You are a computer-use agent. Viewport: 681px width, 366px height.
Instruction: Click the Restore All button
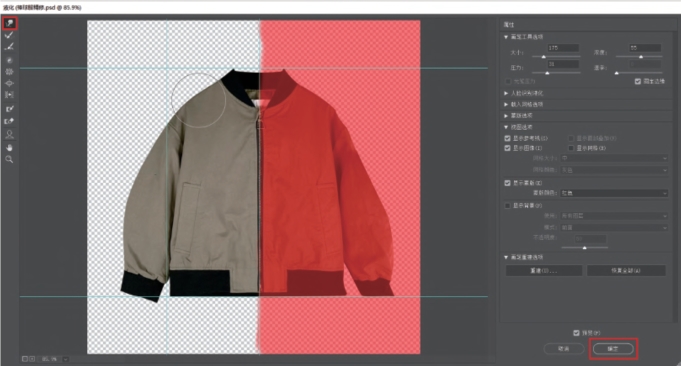coord(626,270)
